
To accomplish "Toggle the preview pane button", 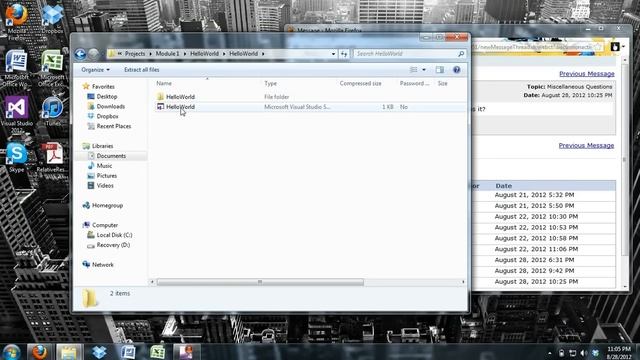I will pos(440,70).
